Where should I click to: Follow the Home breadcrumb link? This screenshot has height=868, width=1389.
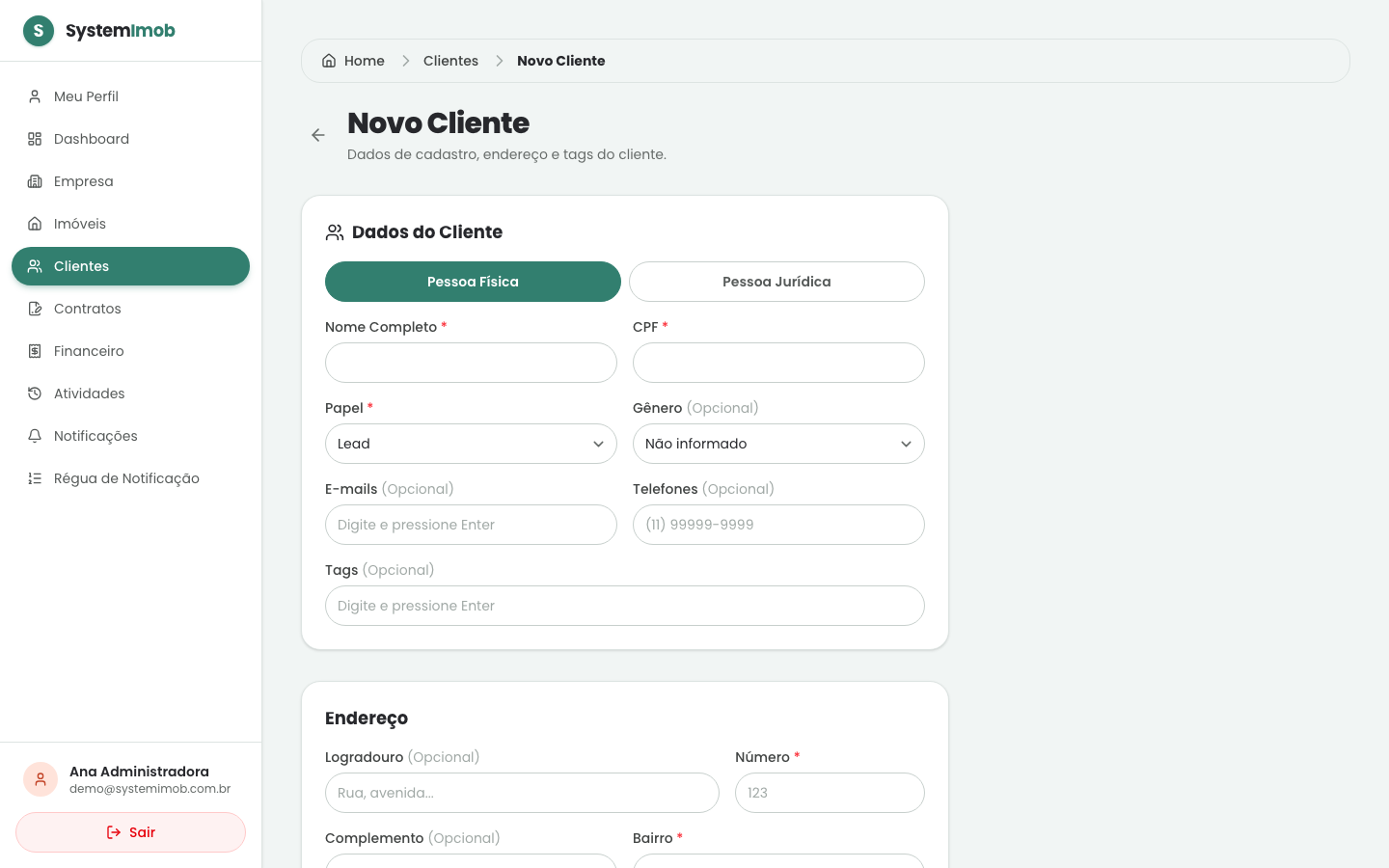353,61
